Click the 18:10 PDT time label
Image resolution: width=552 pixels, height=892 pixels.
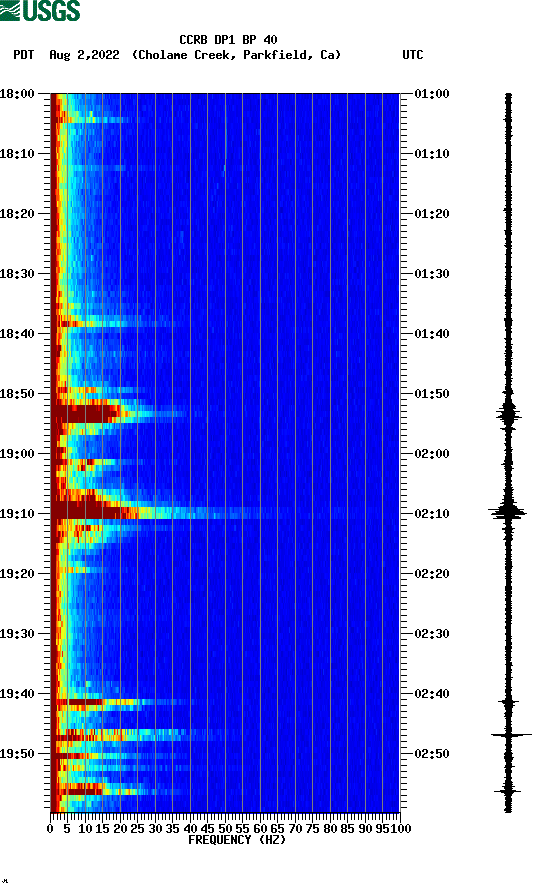tap(17, 154)
